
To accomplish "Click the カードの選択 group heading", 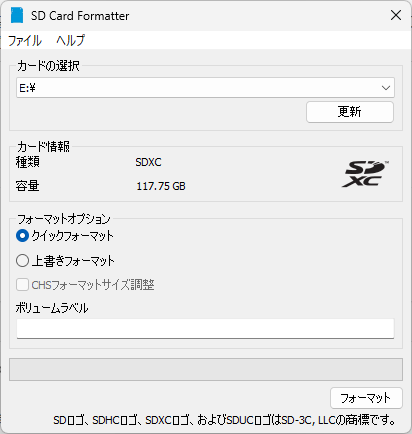I will click(x=48, y=66).
